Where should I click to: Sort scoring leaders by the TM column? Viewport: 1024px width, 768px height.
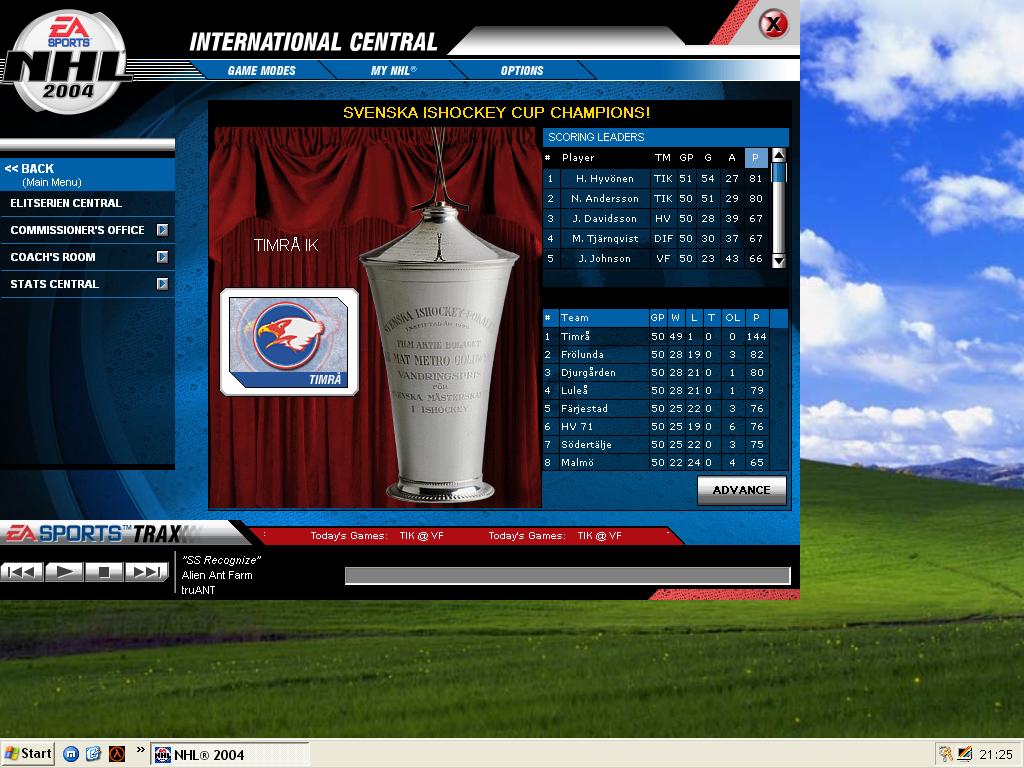point(663,157)
